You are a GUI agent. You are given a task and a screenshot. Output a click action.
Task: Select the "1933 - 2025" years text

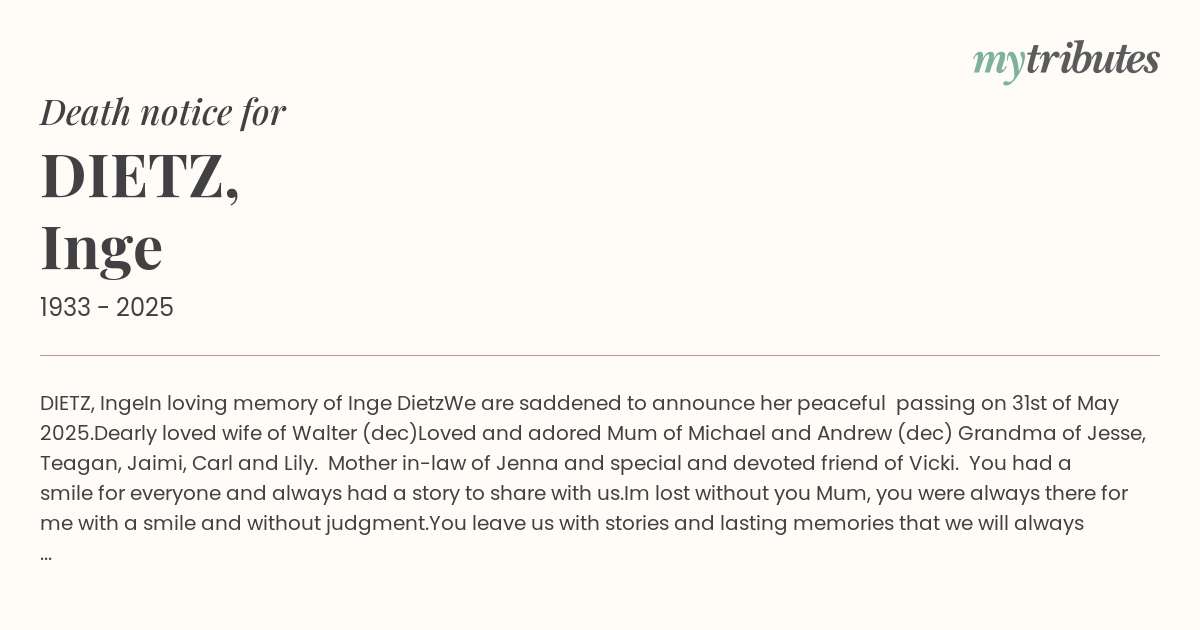107,308
